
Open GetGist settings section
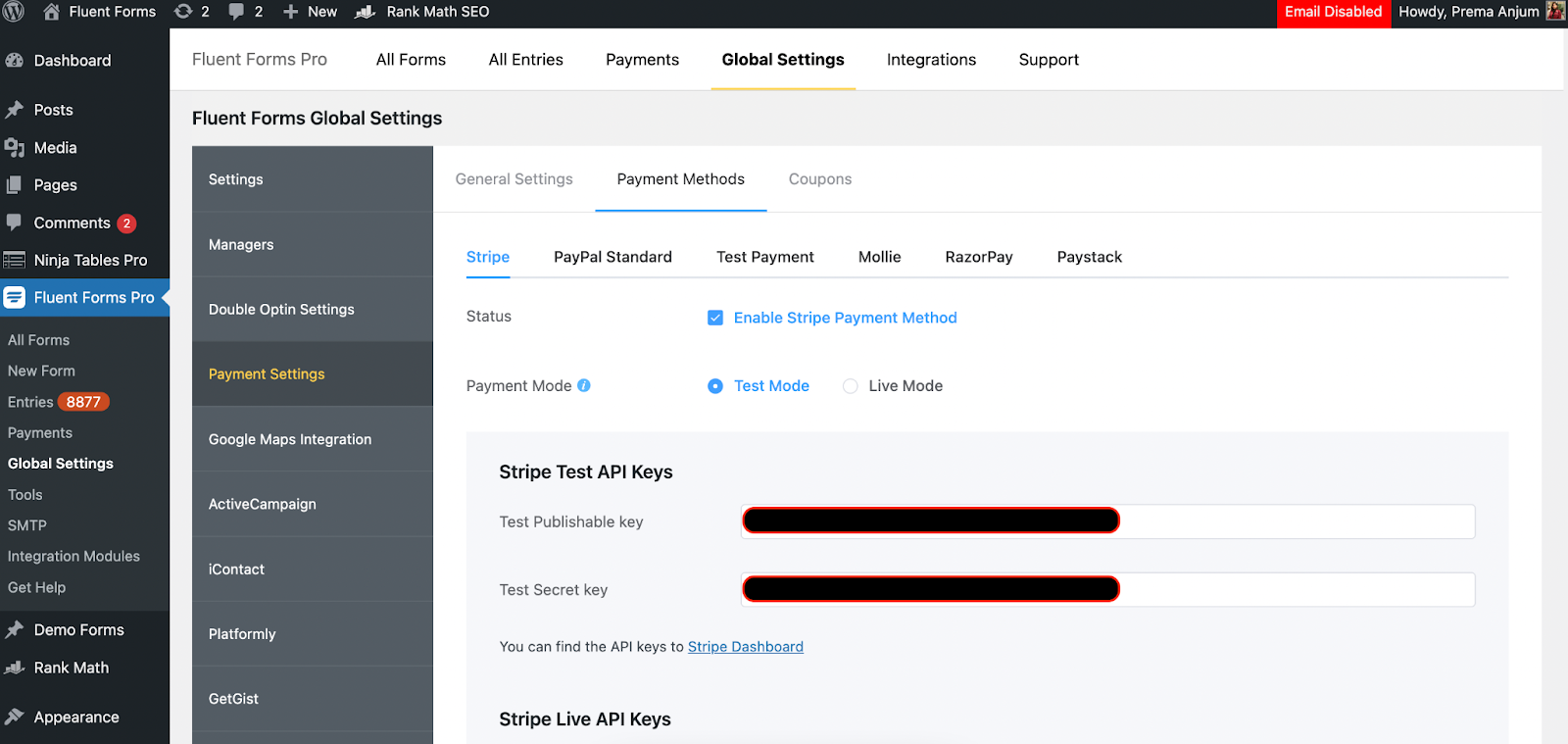(x=313, y=699)
